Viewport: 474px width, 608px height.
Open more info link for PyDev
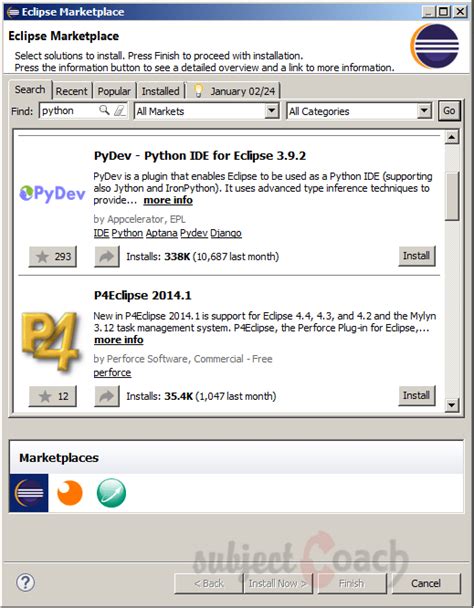[x=168, y=200]
